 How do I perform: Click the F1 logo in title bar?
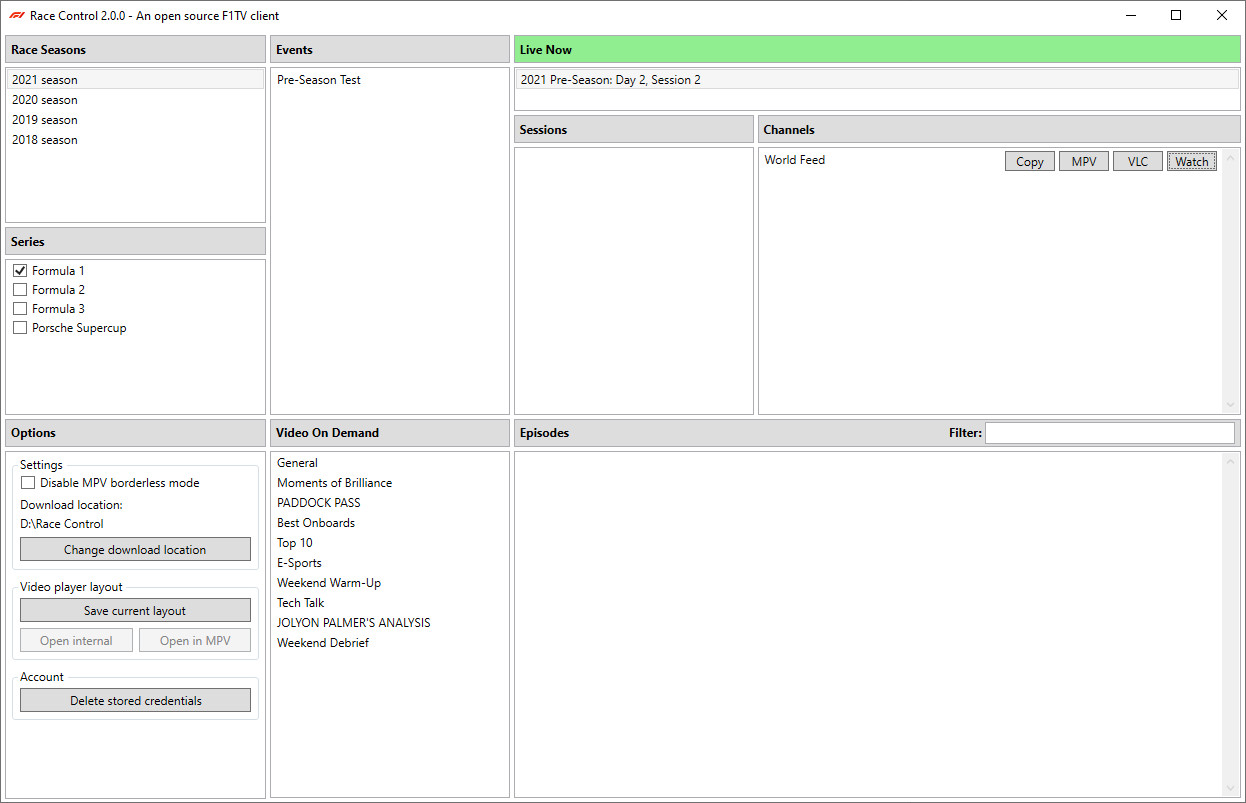pyautogui.click(x=16, y=15)
